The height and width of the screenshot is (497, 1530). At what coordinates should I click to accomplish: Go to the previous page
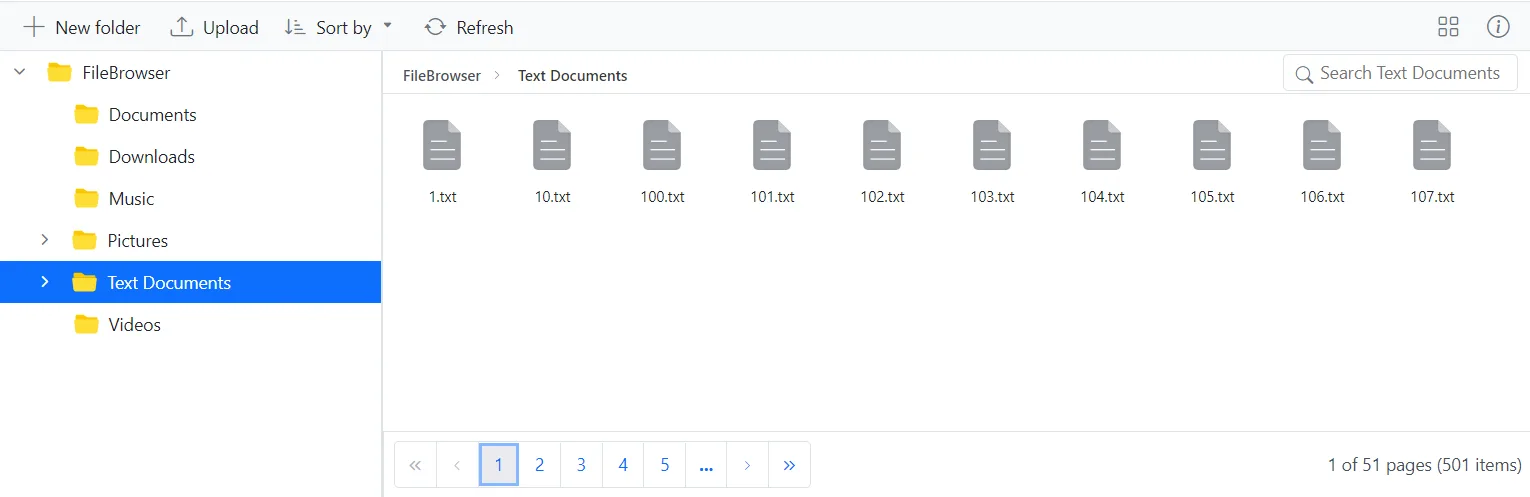point(457,465)
